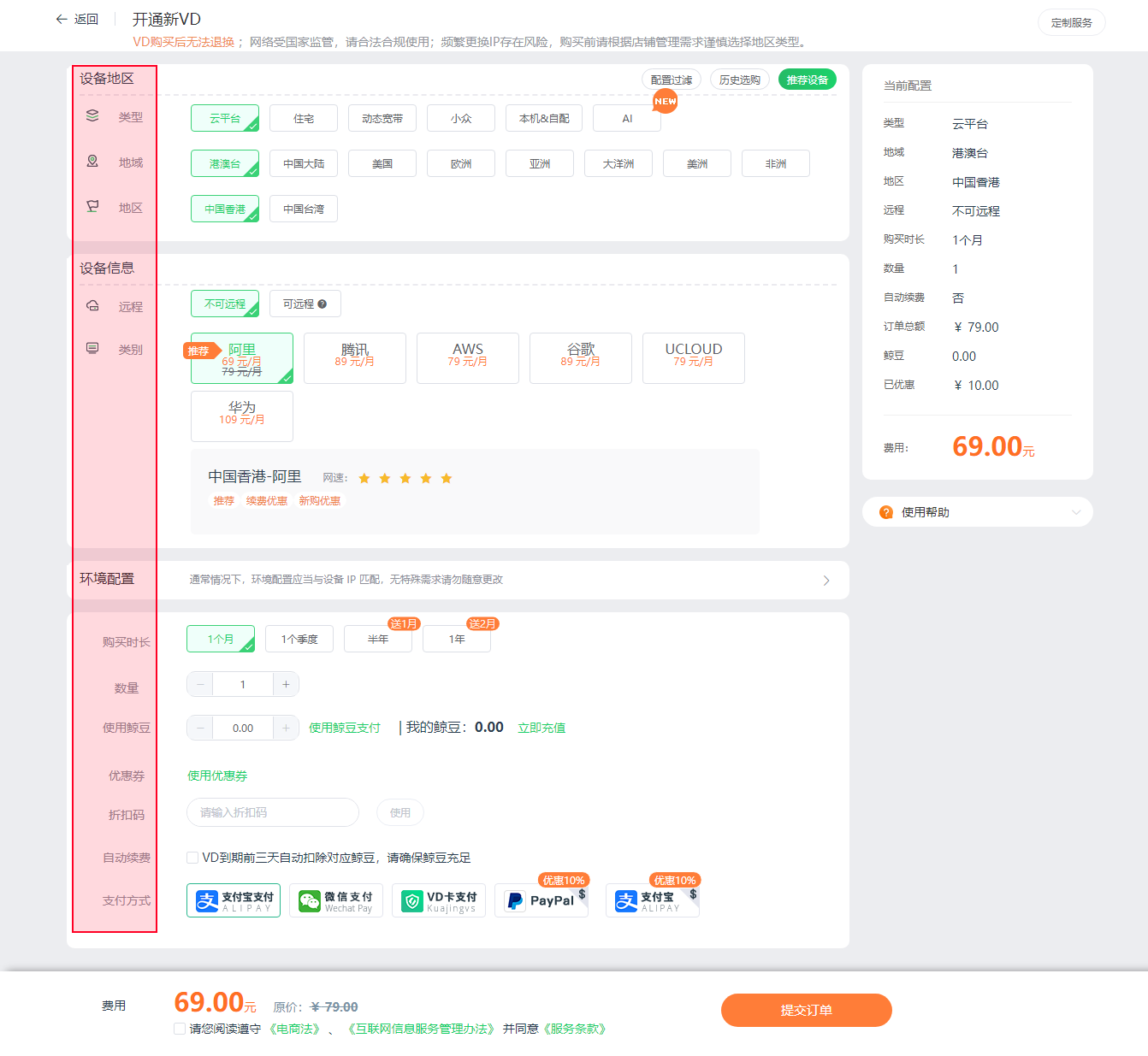Open the 配置过滤 filter option
Screen dimensions: 1148x1056
point(672,80)
